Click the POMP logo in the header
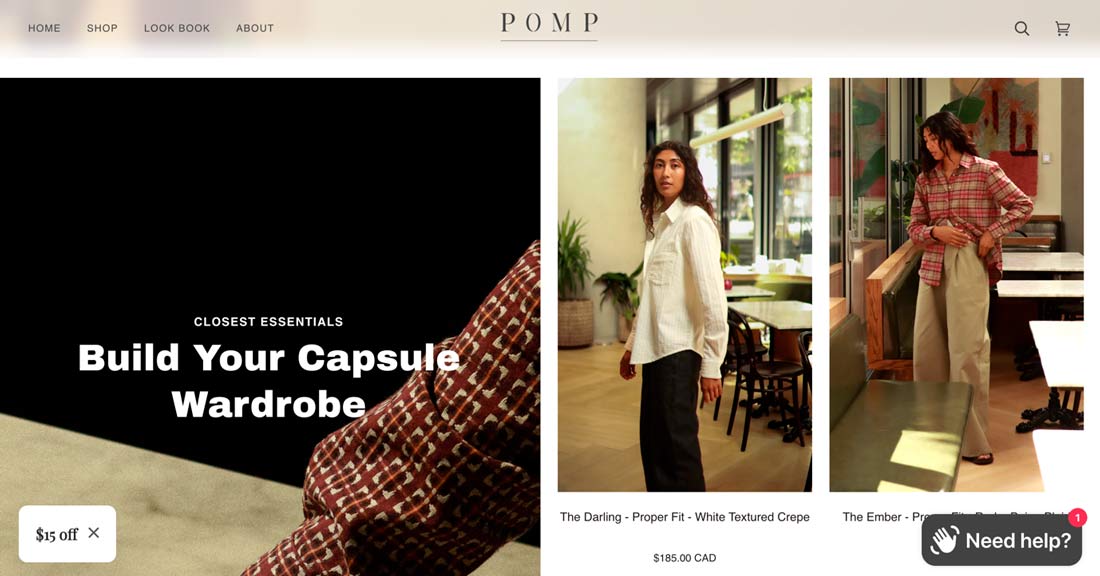The image size is (1100, 576). pyautogui.click(x=549, y=25)
